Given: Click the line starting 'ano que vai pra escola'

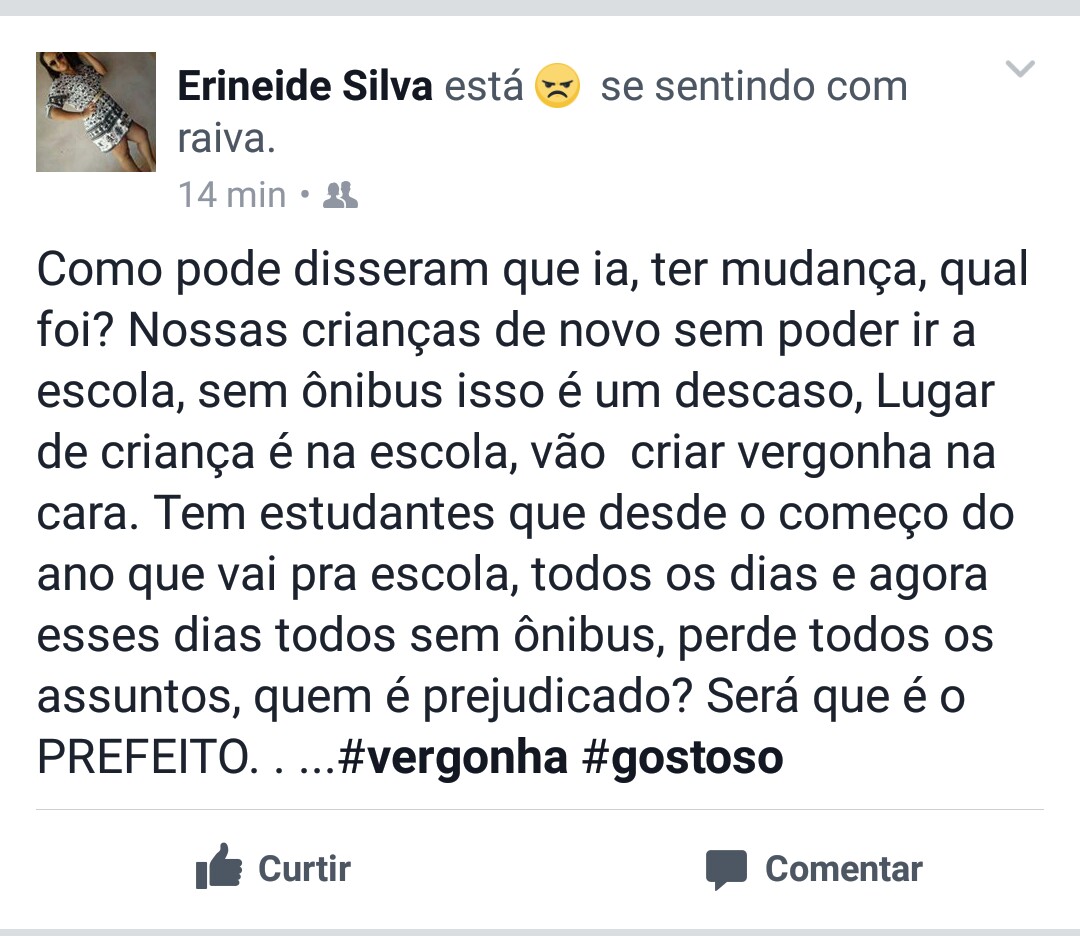Looking at the screenshot, I should pos(512,575).
